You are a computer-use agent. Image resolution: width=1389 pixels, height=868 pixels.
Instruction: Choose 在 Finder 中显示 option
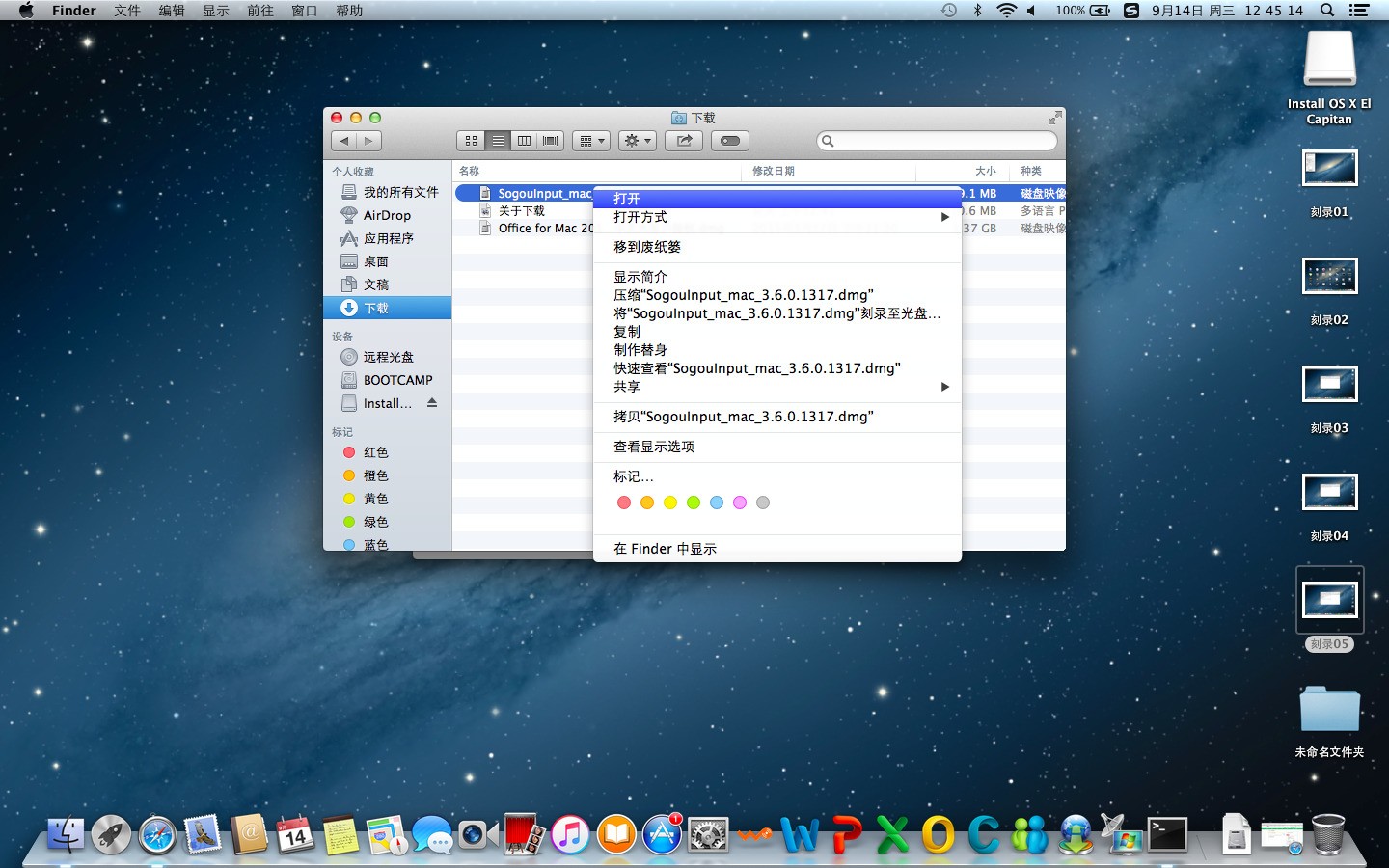point(777,549)
